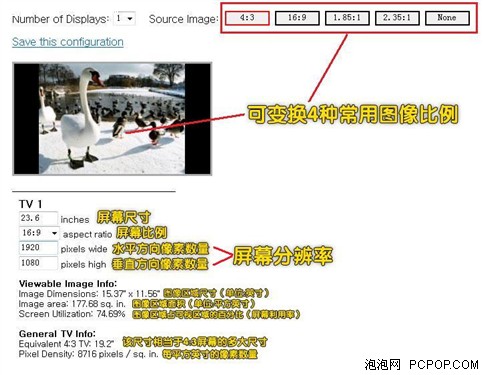Image resolution: width=483 pixels, height=375 pixels.
Task: Set source image to None
Action: click(x=447, y=18)
